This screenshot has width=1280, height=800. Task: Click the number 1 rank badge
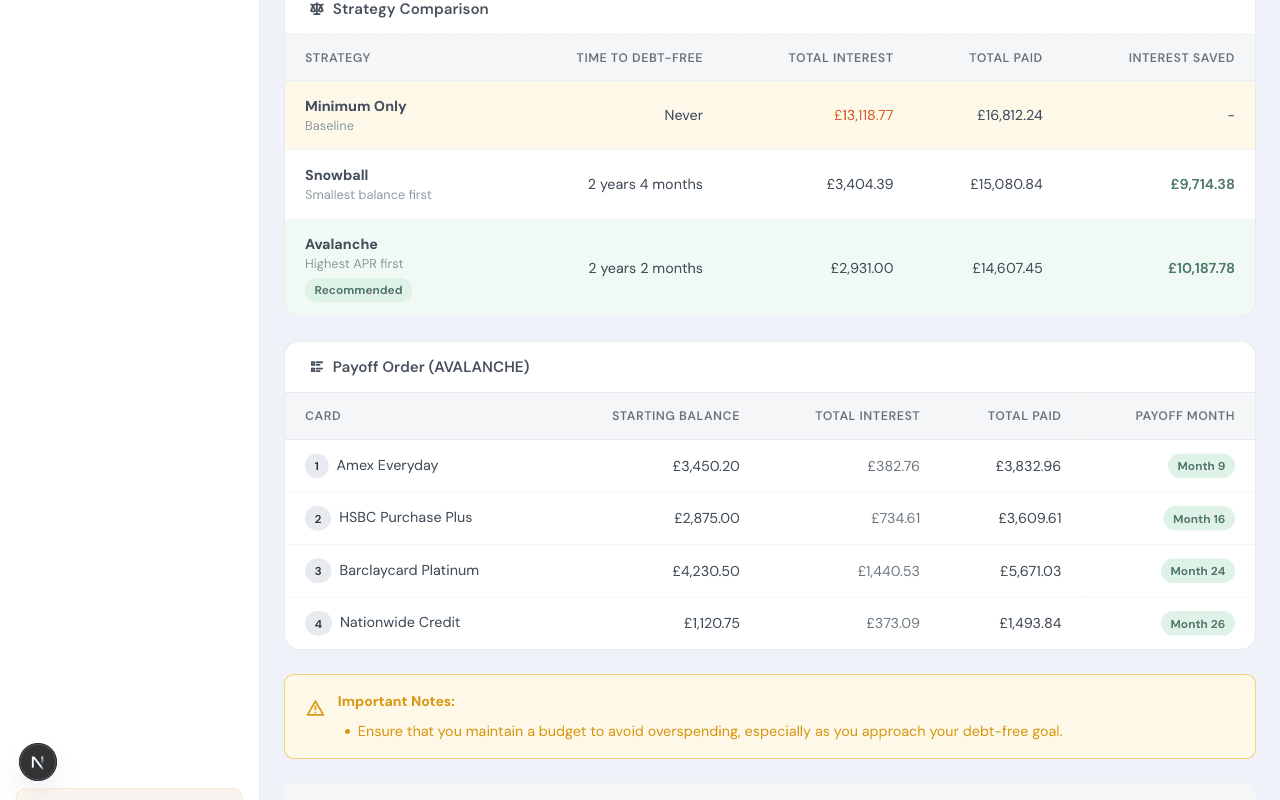[x=317, y=466]
